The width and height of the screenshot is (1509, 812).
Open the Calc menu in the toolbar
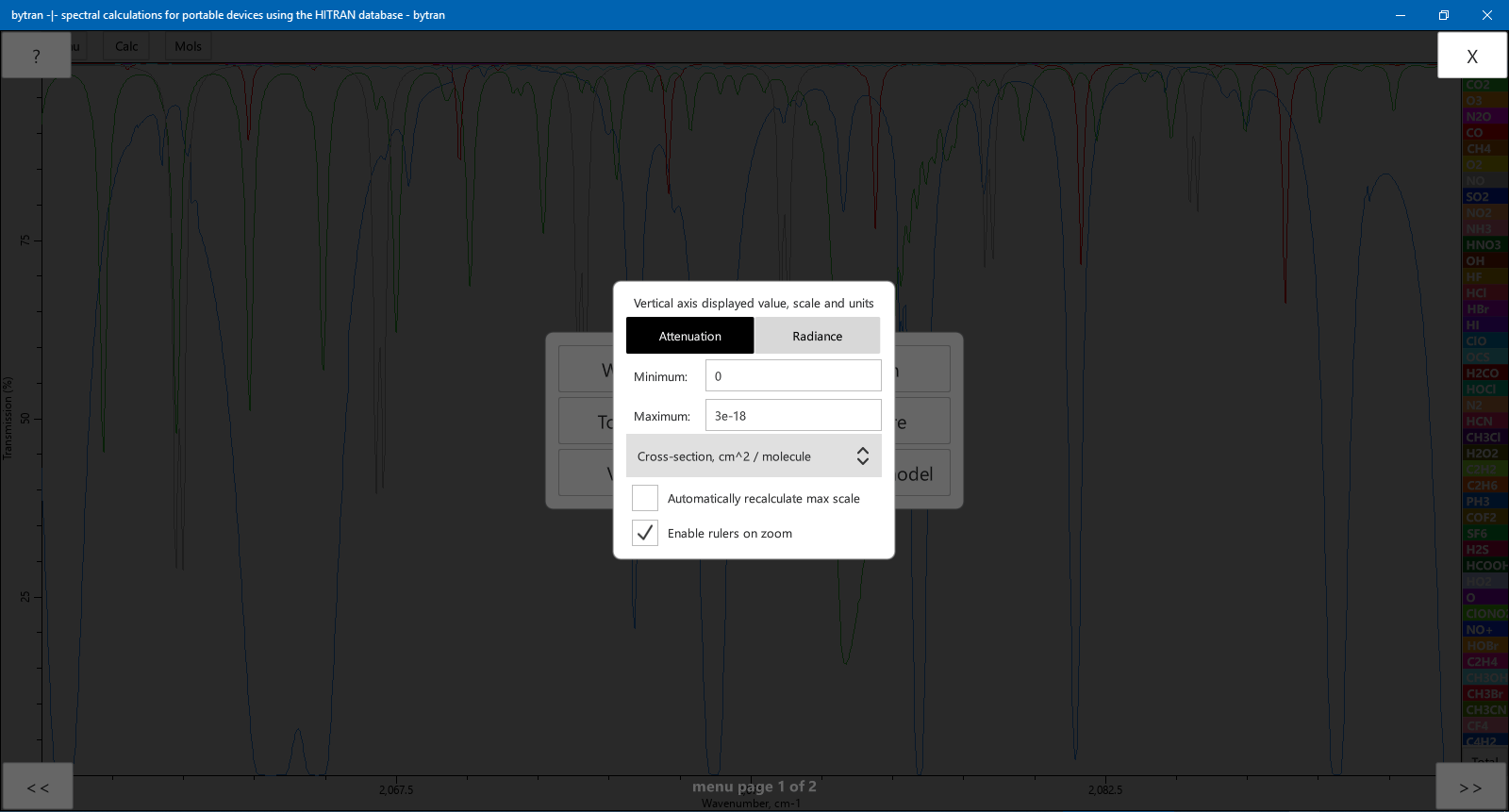point(126,46)
